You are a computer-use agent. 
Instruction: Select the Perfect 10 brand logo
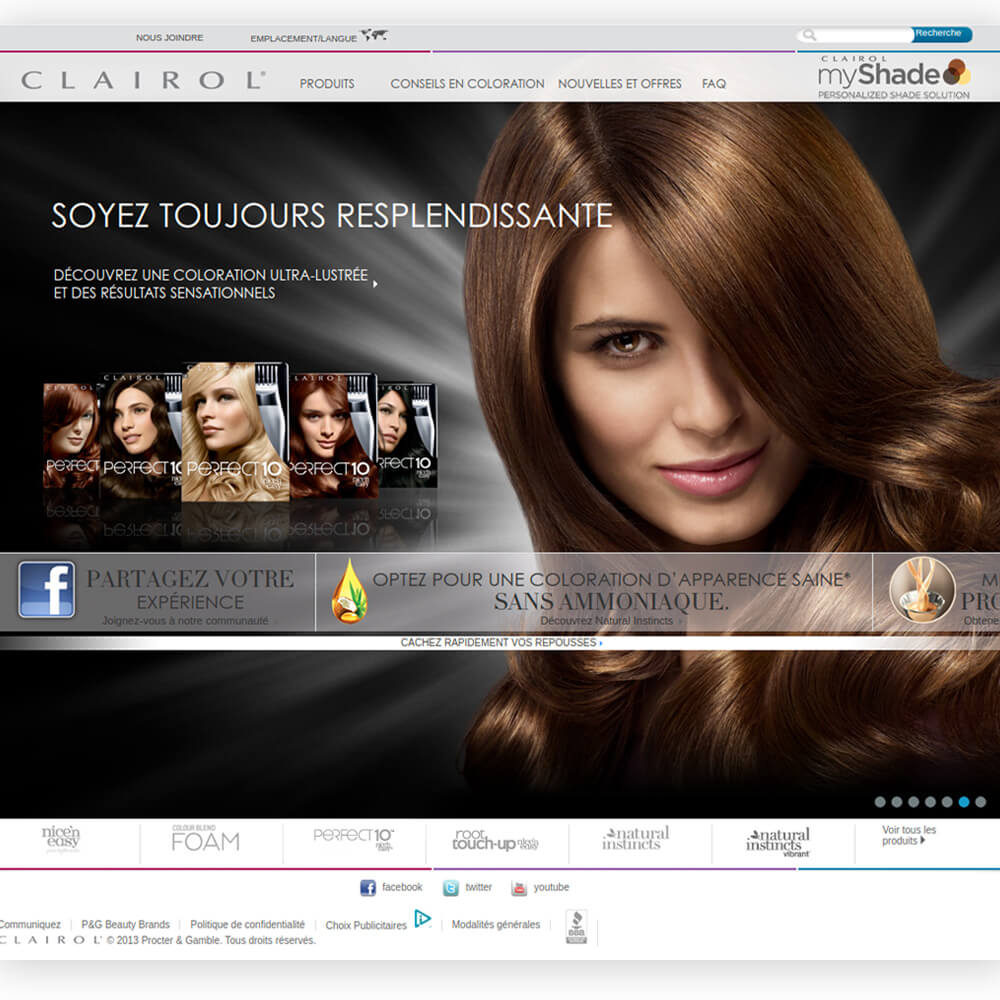pos(353,839)
